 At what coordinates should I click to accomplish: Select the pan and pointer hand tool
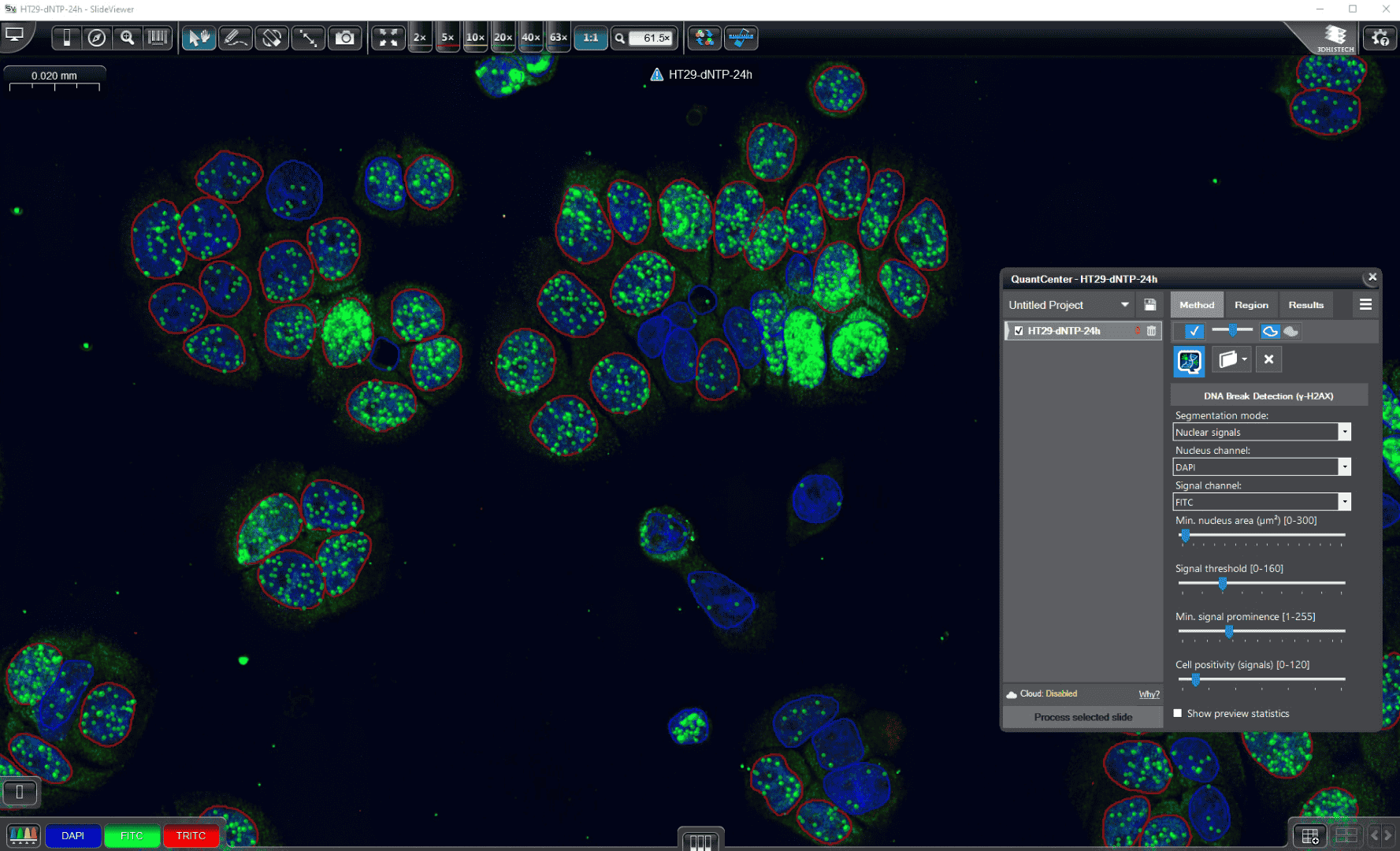(199, 38)
